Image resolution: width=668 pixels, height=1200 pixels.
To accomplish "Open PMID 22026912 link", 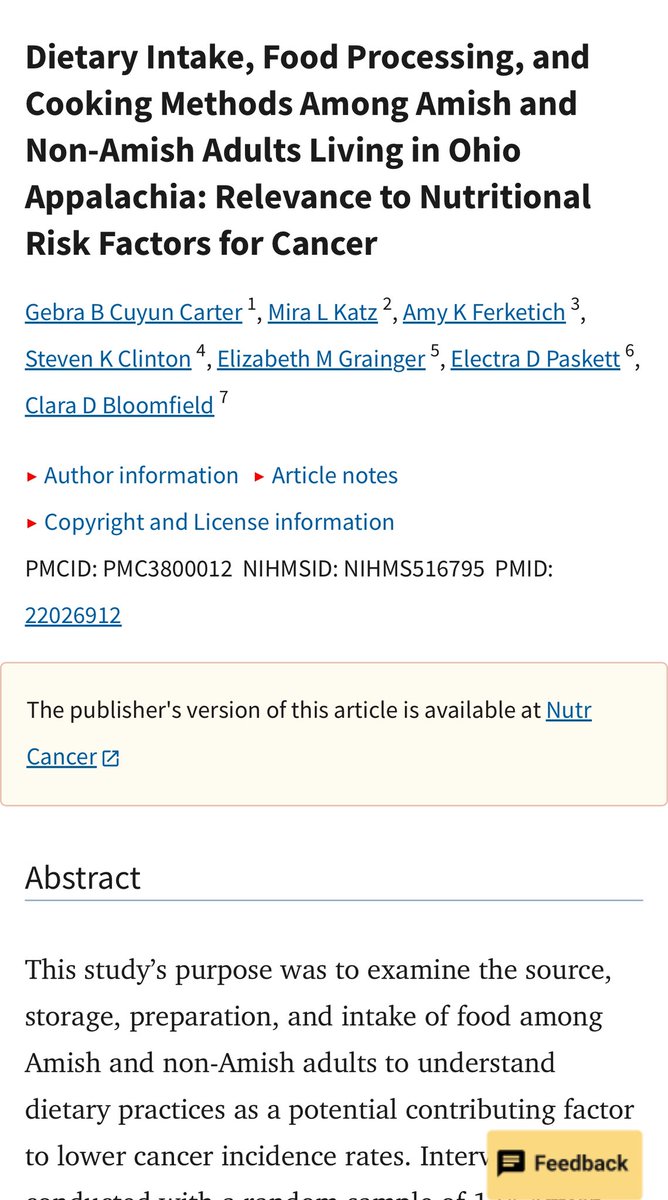I will [x=73, y=615].
